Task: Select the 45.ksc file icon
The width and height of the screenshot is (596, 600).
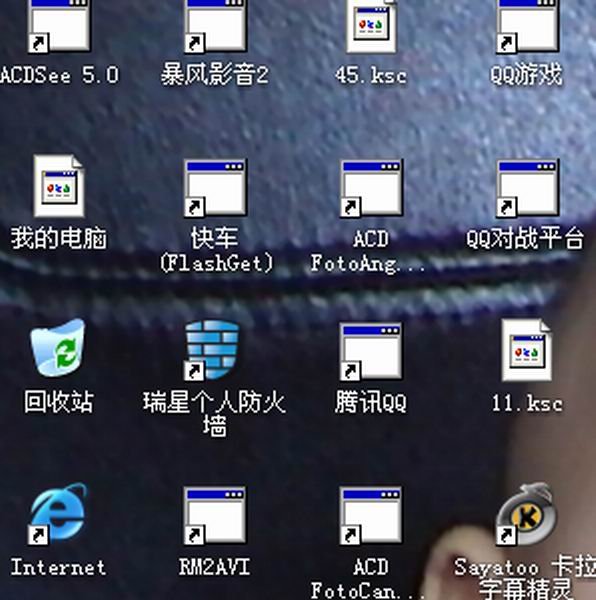Action: point(371,26)
